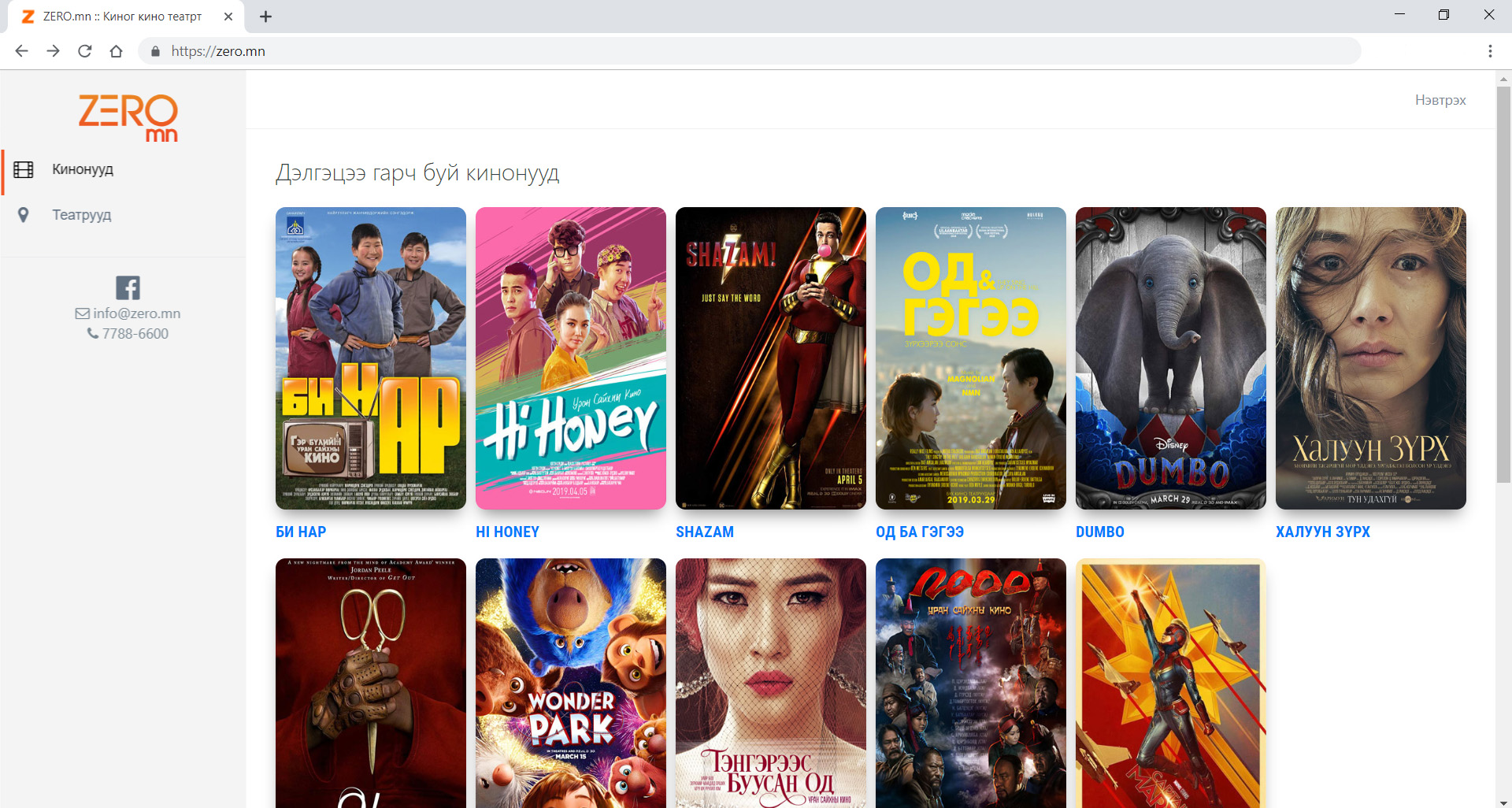Click the page vertical scrollbar
1512x808 pixels.
coord(1503,284)
